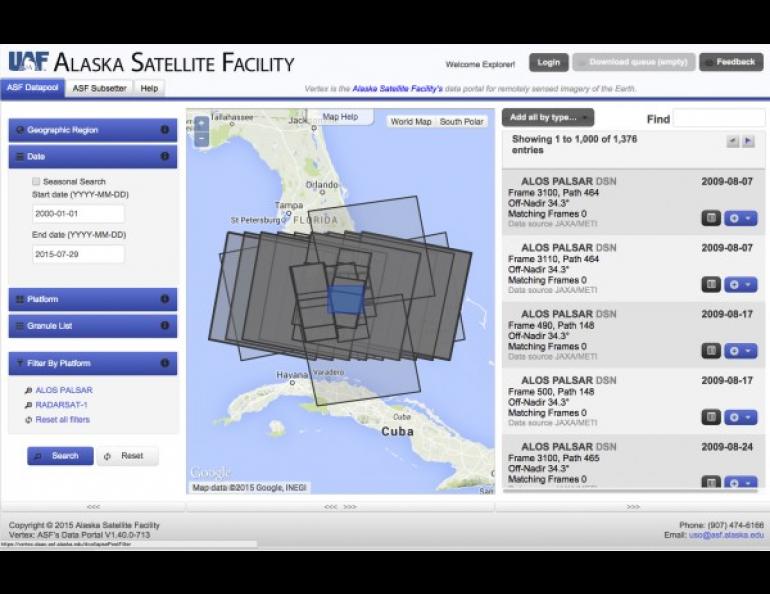Image resolution: width=770 pixels, height=594 pixels.
Task: Open the Download queue (empty) button
Action: click(634, 62)
